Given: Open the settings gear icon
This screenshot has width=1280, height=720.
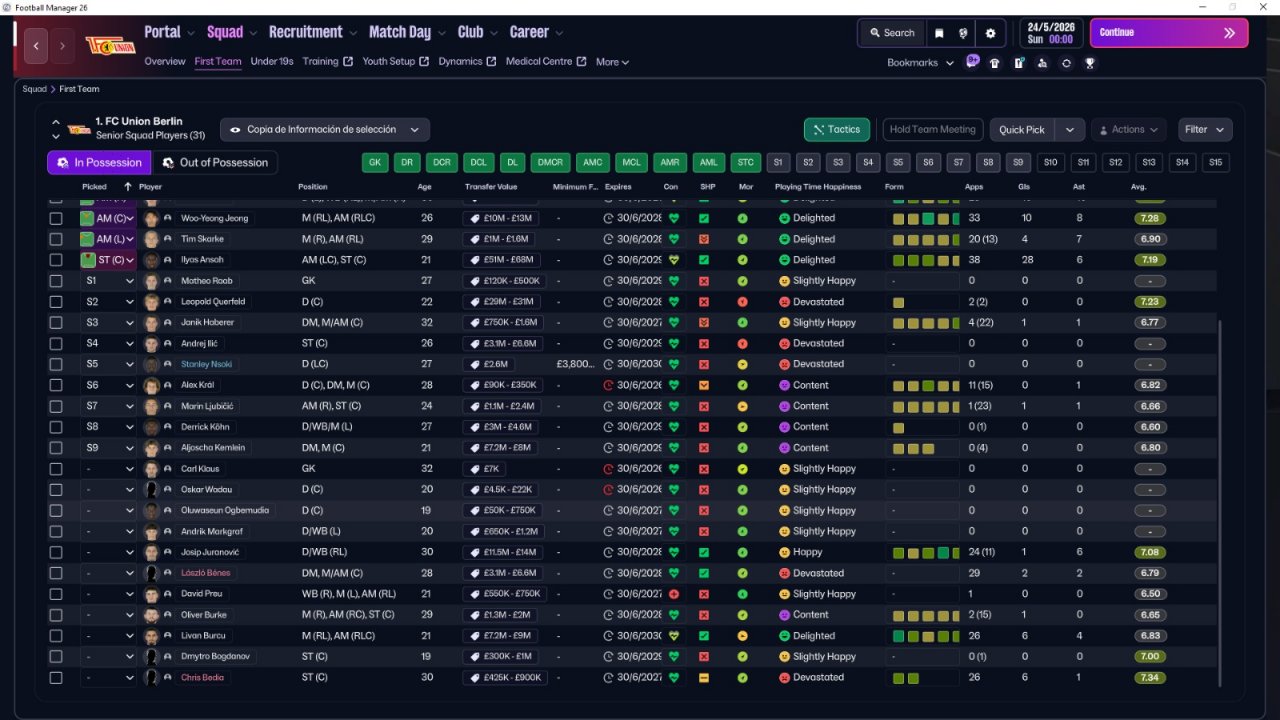Looking at the screenshot, I should (990, 33).
